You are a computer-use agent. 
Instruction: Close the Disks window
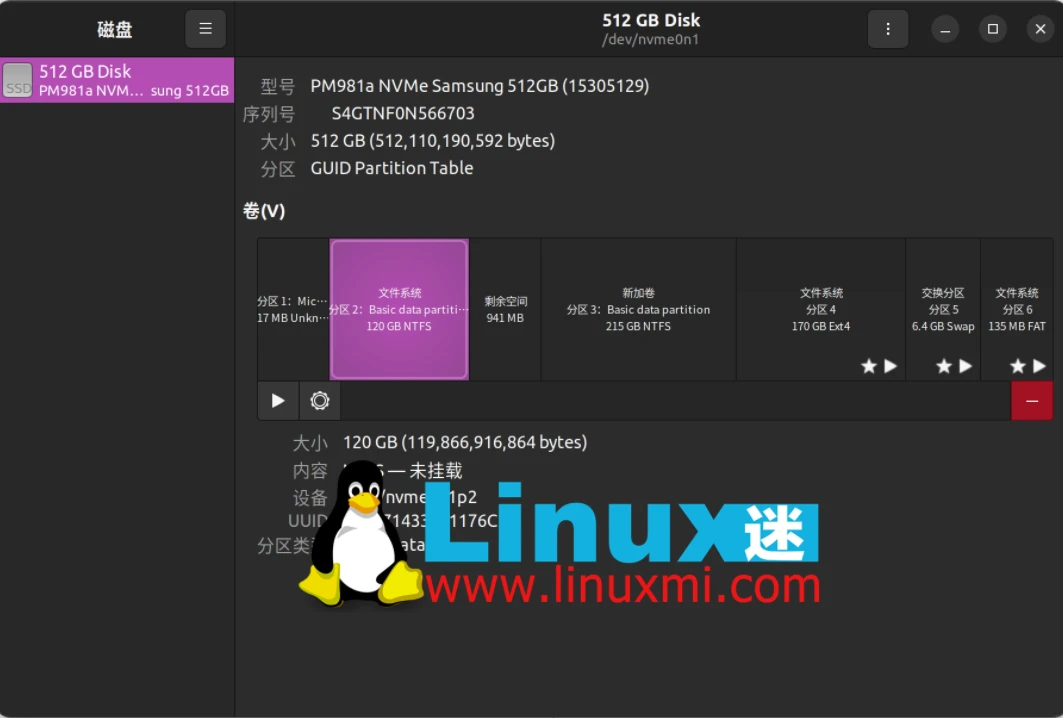(x=1040, y=29)
